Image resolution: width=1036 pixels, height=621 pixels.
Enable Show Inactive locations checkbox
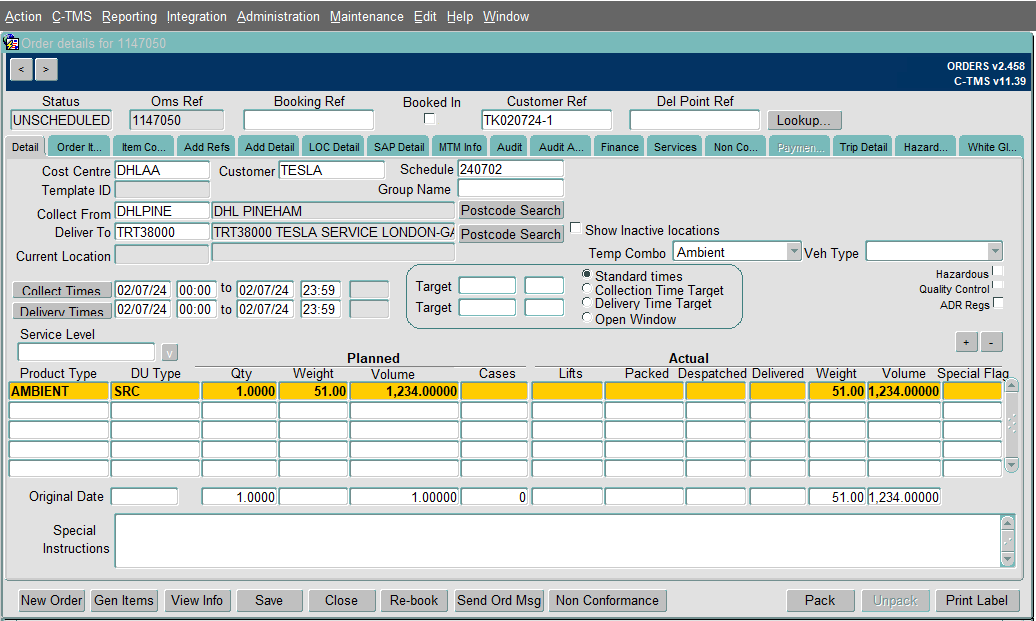[x=575, y=228]
